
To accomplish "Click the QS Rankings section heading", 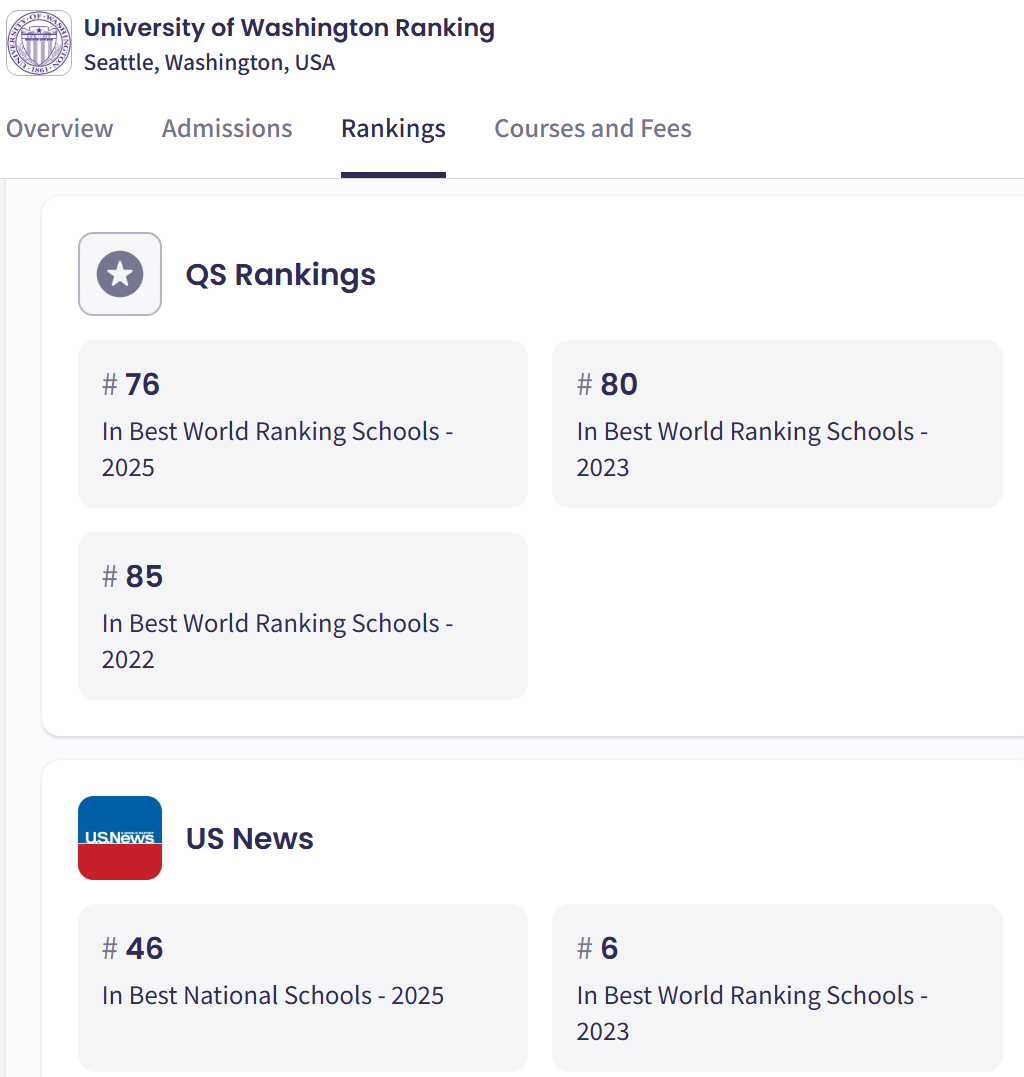I will pos(281,275).
